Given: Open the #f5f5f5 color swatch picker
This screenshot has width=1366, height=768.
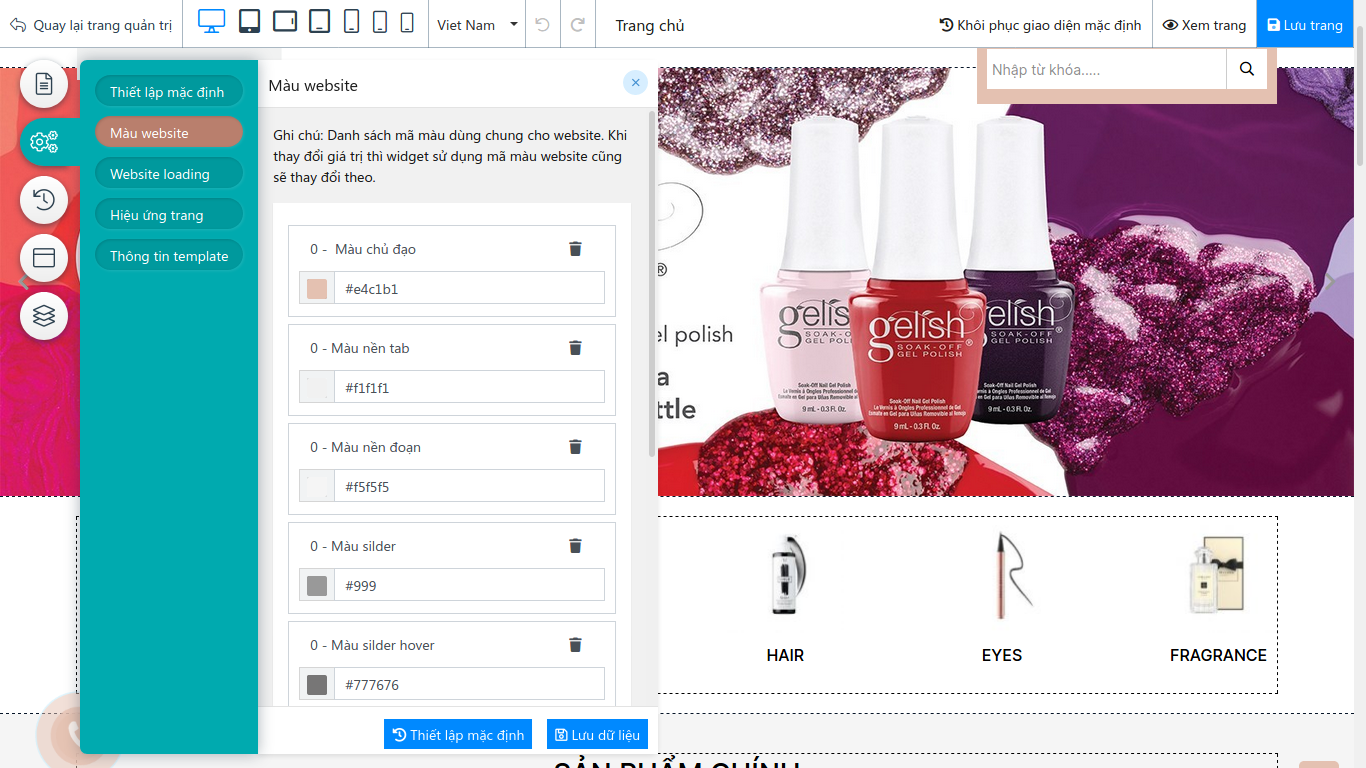Looking at the screenshot, I should coord(317,486).
